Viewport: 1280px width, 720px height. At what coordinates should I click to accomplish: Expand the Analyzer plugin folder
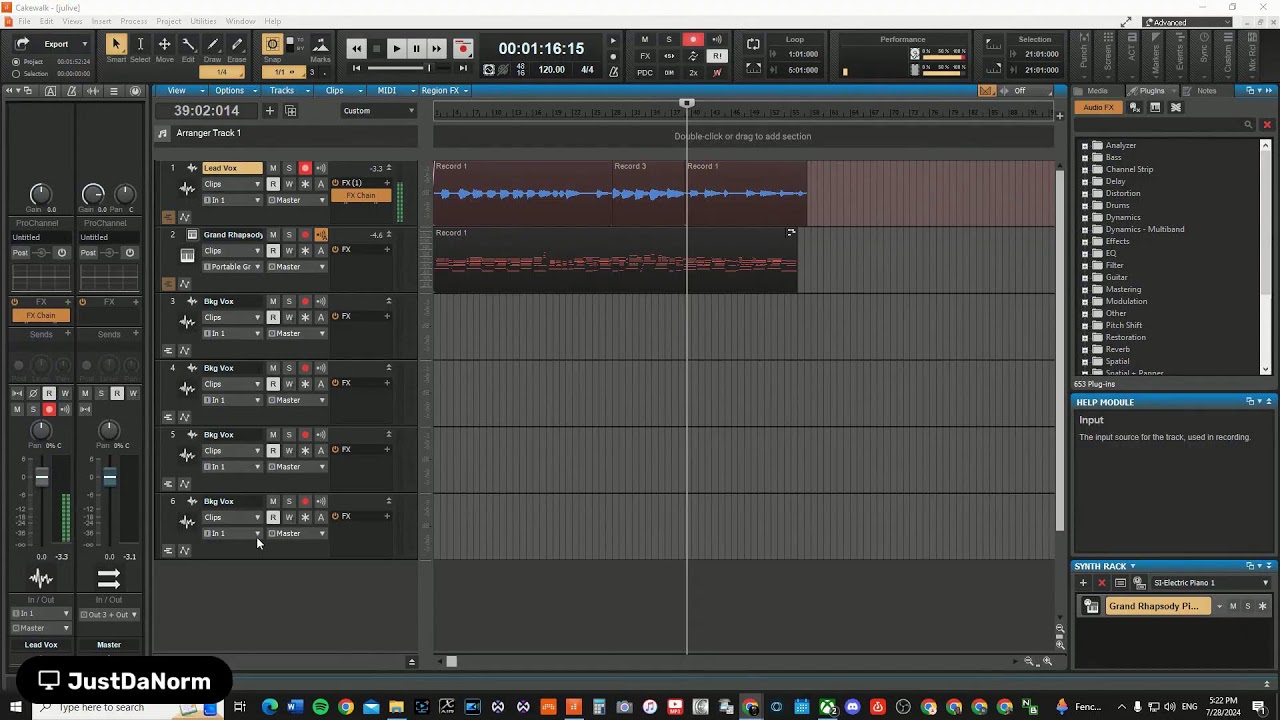pos(1085,146)
